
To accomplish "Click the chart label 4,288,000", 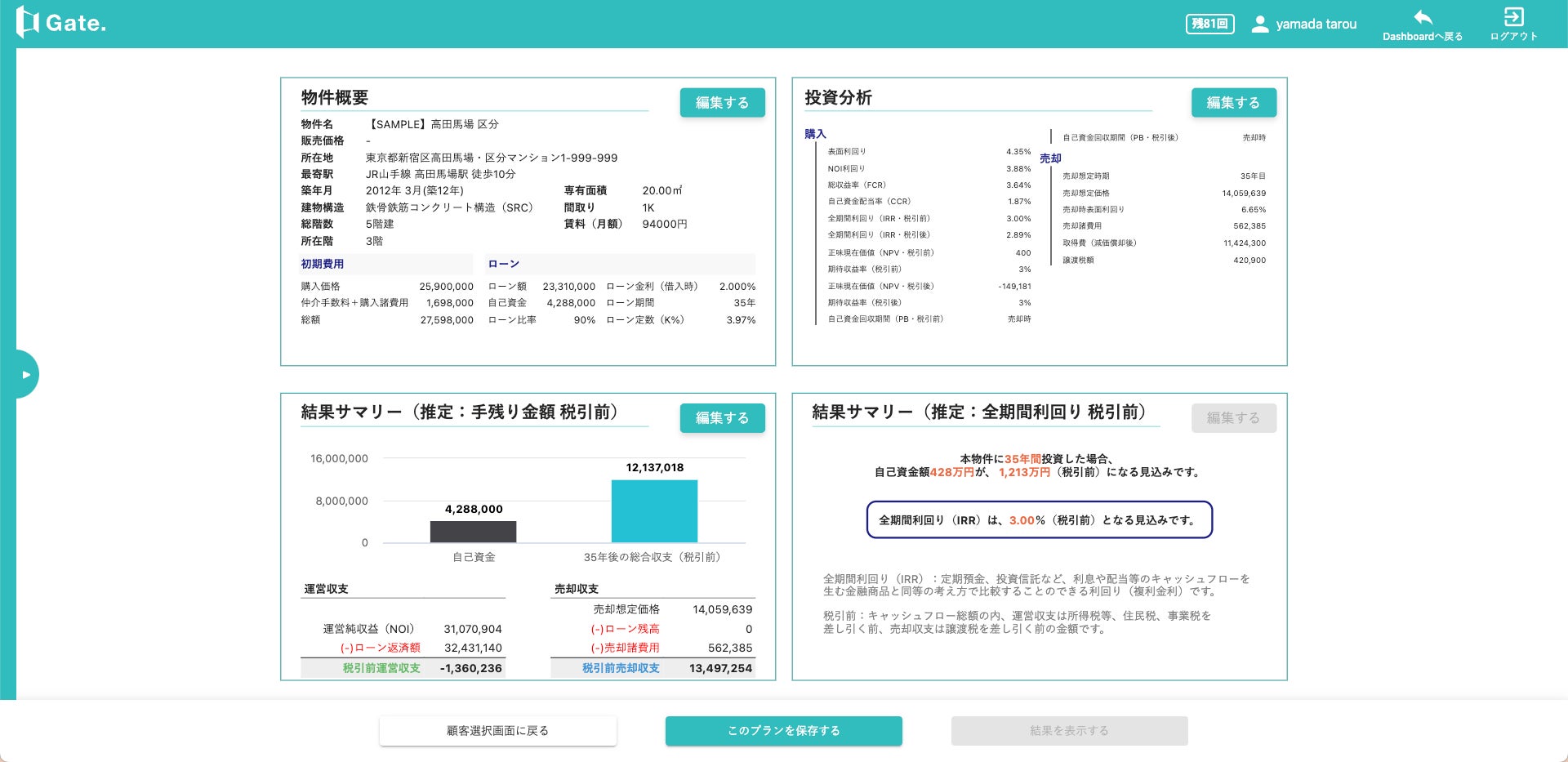I will pos(474,510).
